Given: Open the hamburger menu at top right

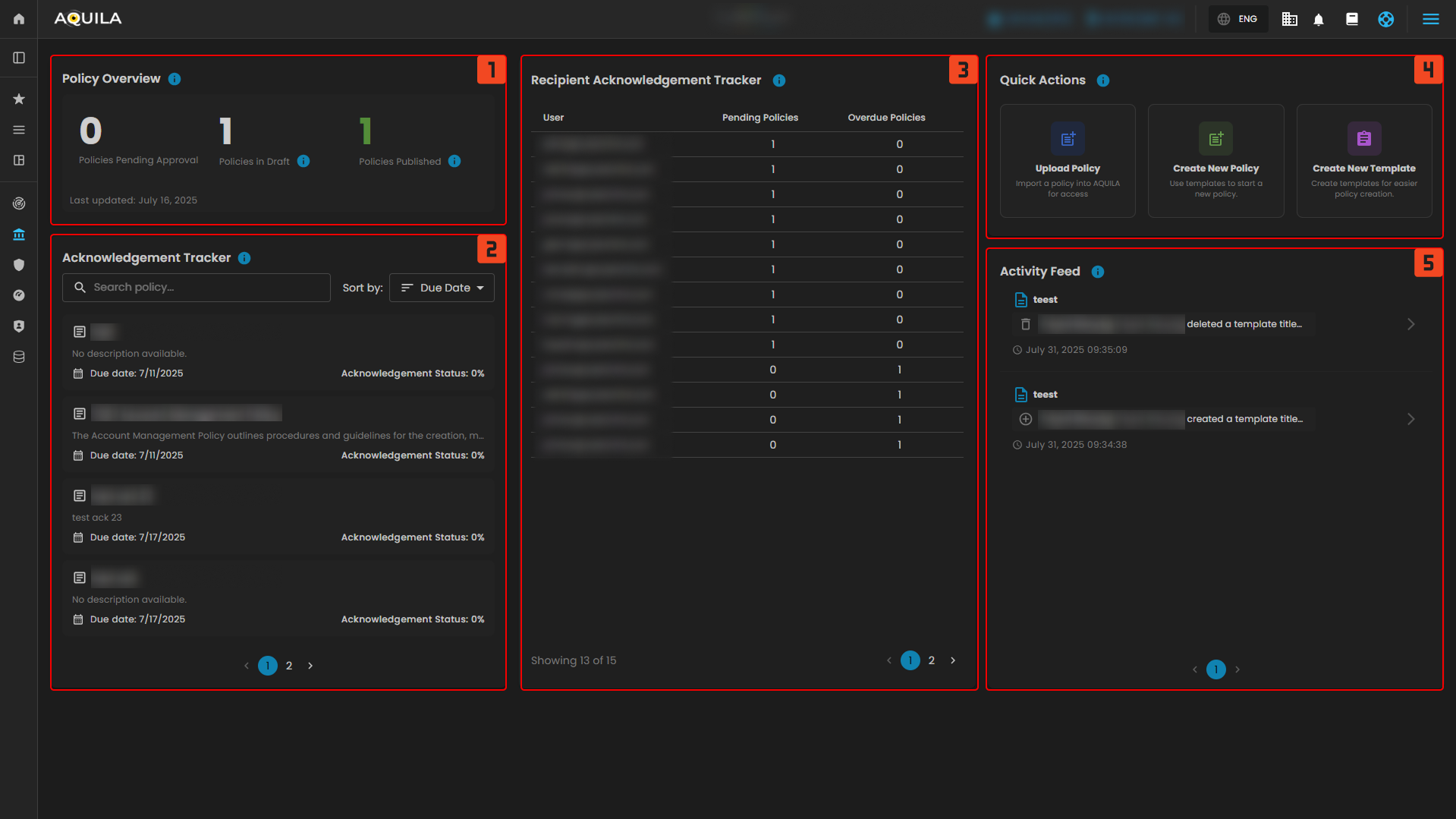Looking at the screenshot, I should tap(1430, 20).
